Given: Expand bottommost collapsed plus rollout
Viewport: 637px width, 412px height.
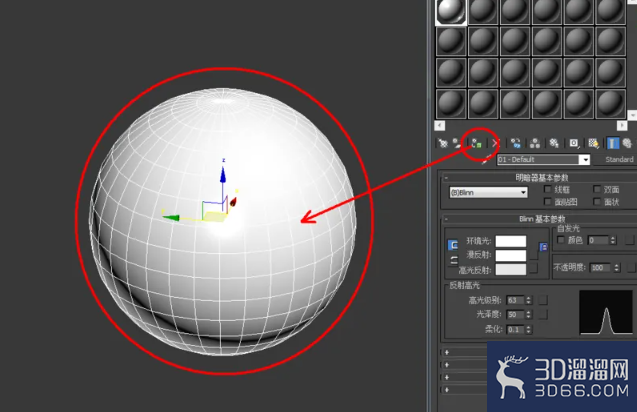Looking at the screenshot, I should (447, 390).
